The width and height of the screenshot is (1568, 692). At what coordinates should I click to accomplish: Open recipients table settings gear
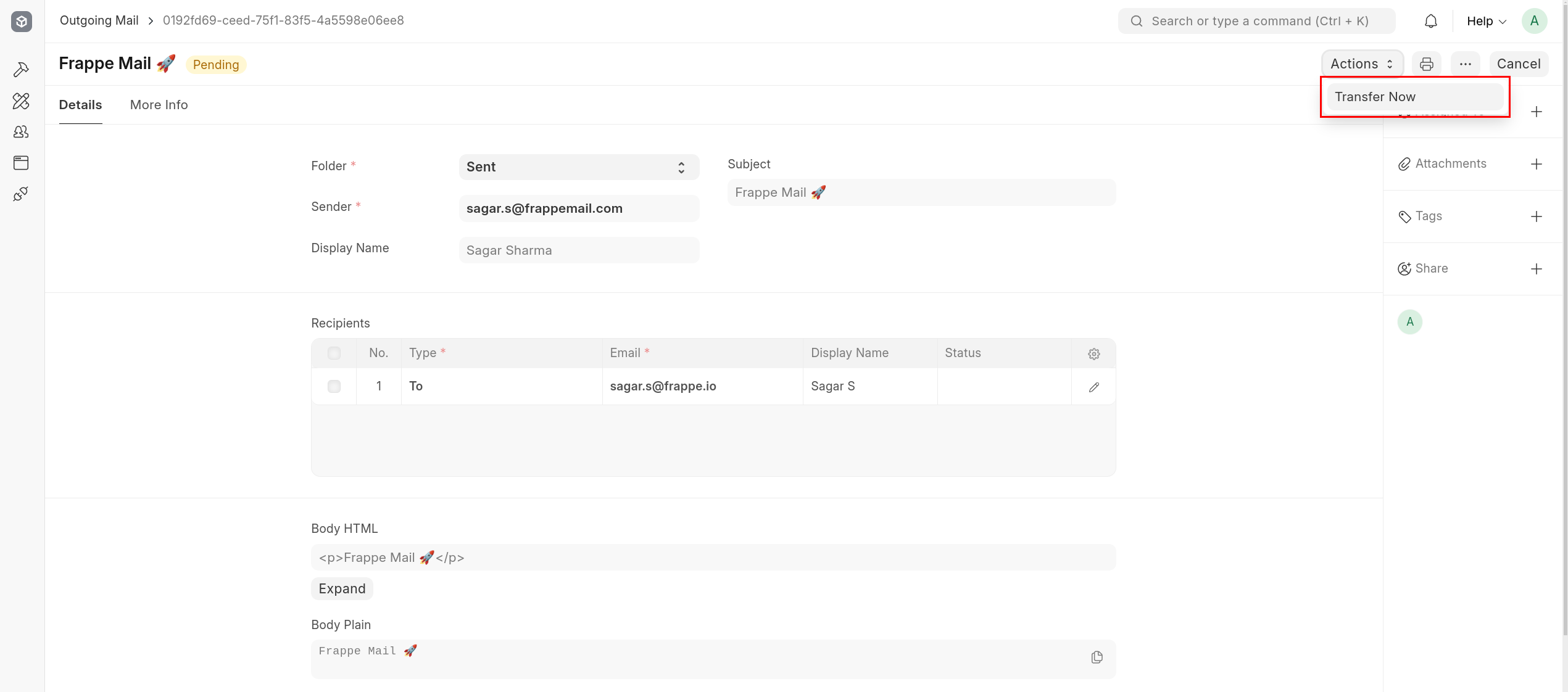[1093, 354]
